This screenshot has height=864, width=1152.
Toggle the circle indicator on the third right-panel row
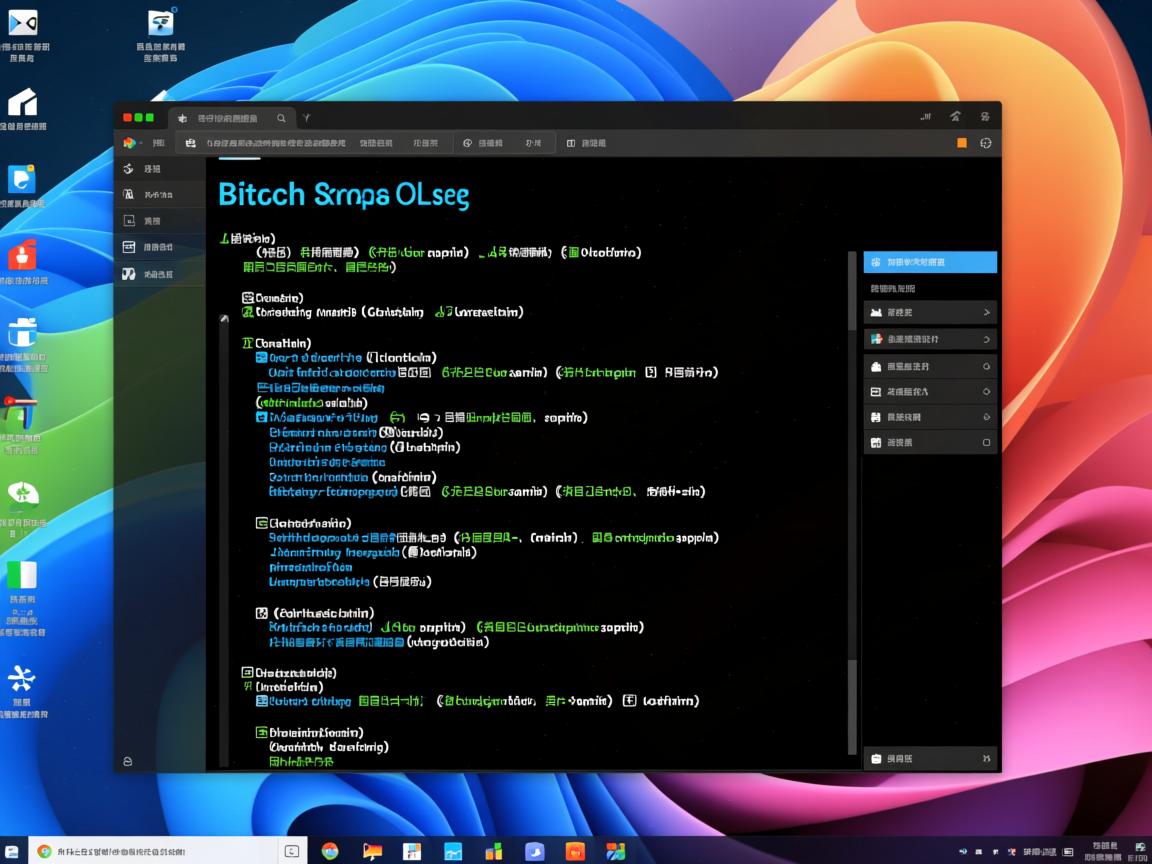(x=986, y=366)
